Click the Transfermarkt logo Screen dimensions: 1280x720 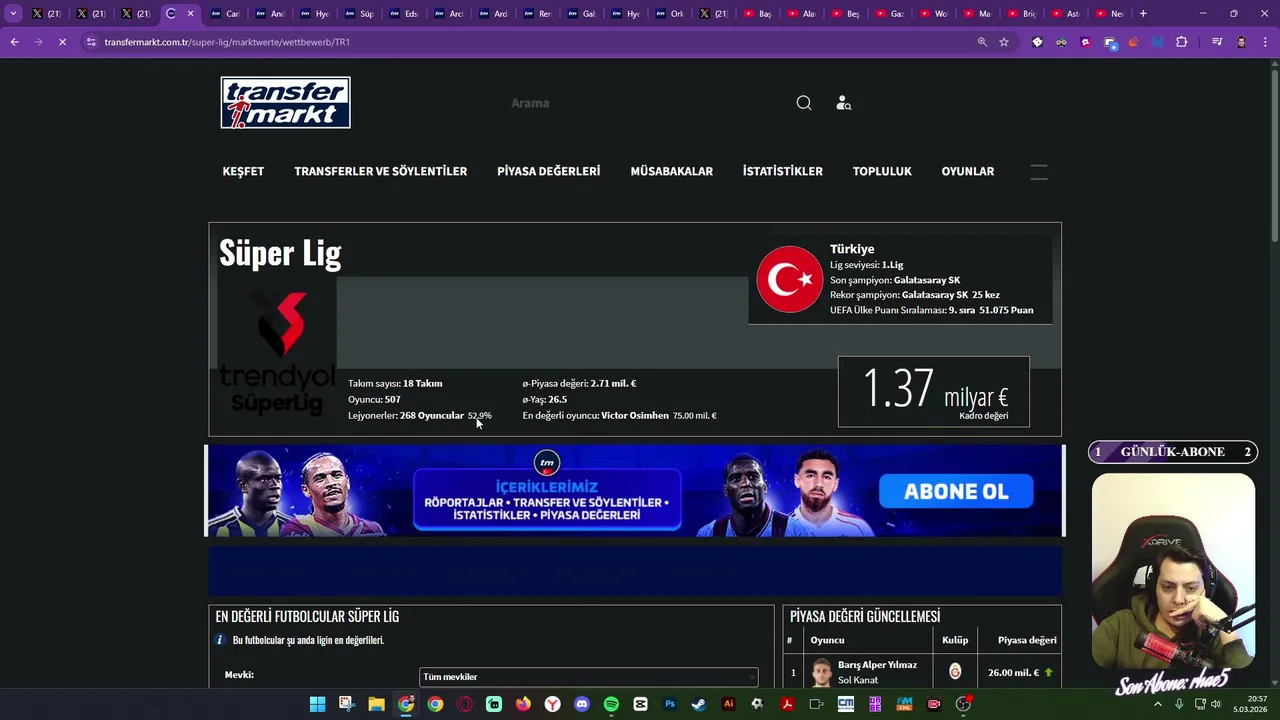point(285,102)
